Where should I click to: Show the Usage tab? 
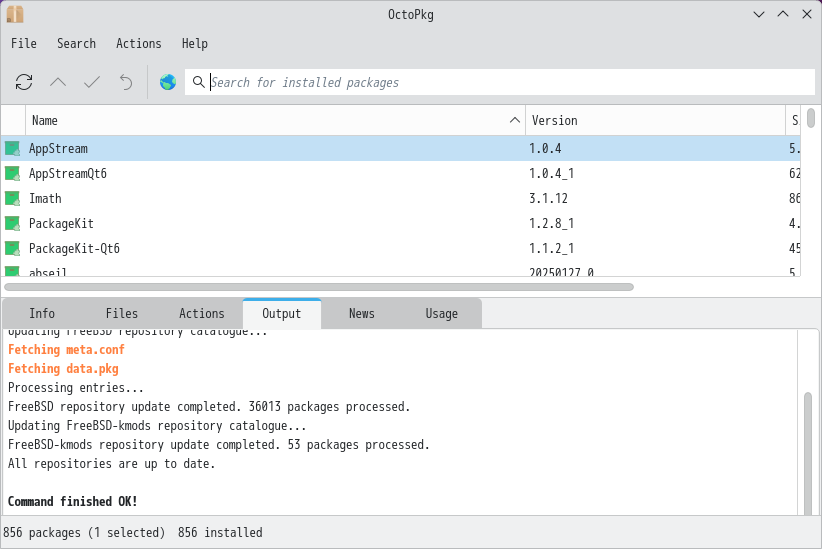point(441,313)
